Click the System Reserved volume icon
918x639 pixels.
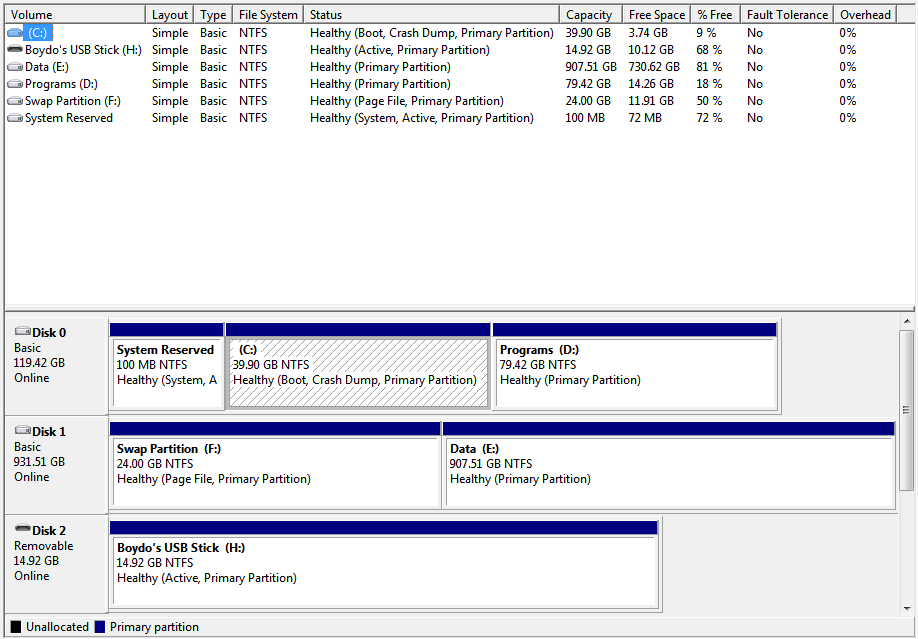[x=14, y=117]
